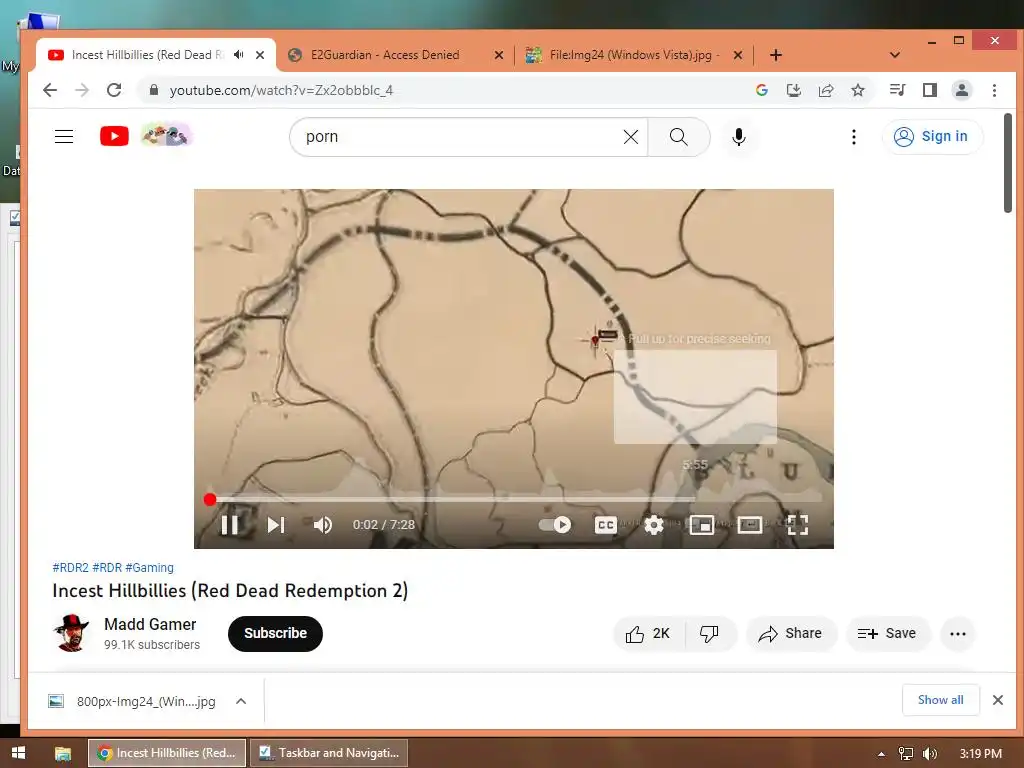Like the video (2K)
The height and width of the screenshot is (768, 1024).
[x=648, y=633]
